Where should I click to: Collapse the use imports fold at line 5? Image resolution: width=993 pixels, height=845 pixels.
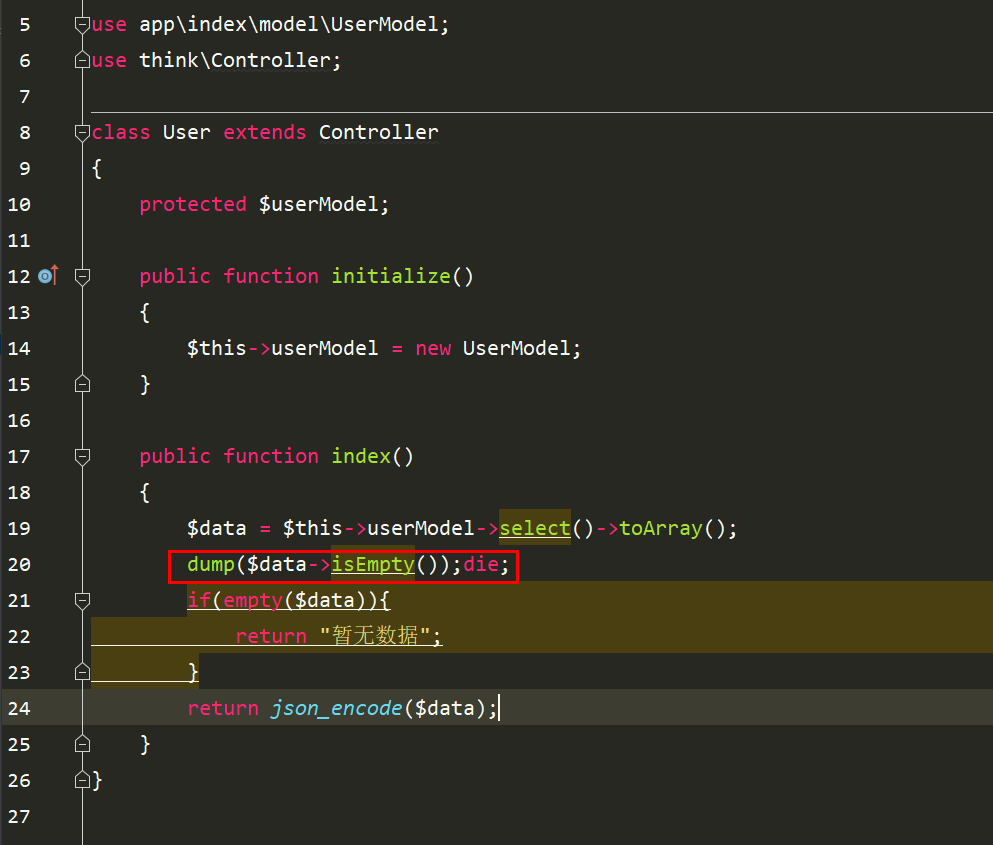pyautogui.click(x=82, y=25)
